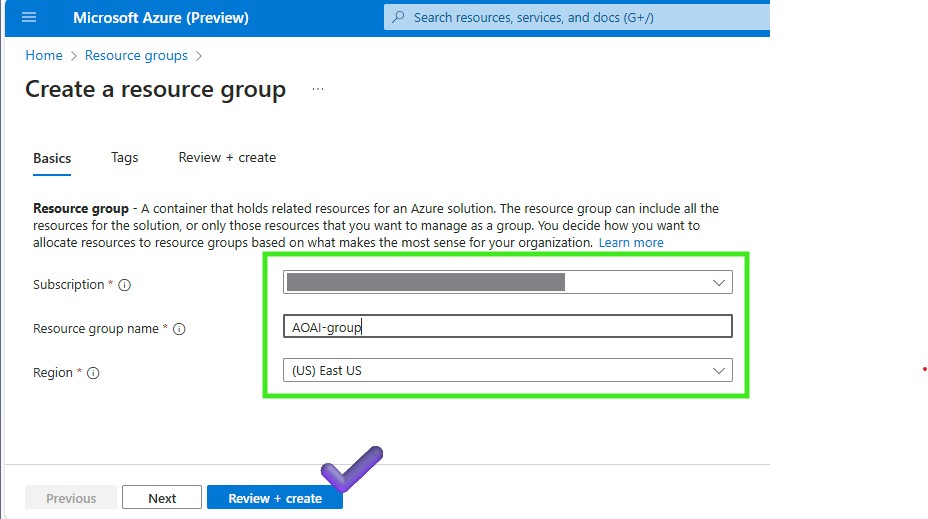The height and width of the screenshot is (519, 928).
Task: Click the search magnifier icon
Action: pyautogui.click(x=398, y=17)
